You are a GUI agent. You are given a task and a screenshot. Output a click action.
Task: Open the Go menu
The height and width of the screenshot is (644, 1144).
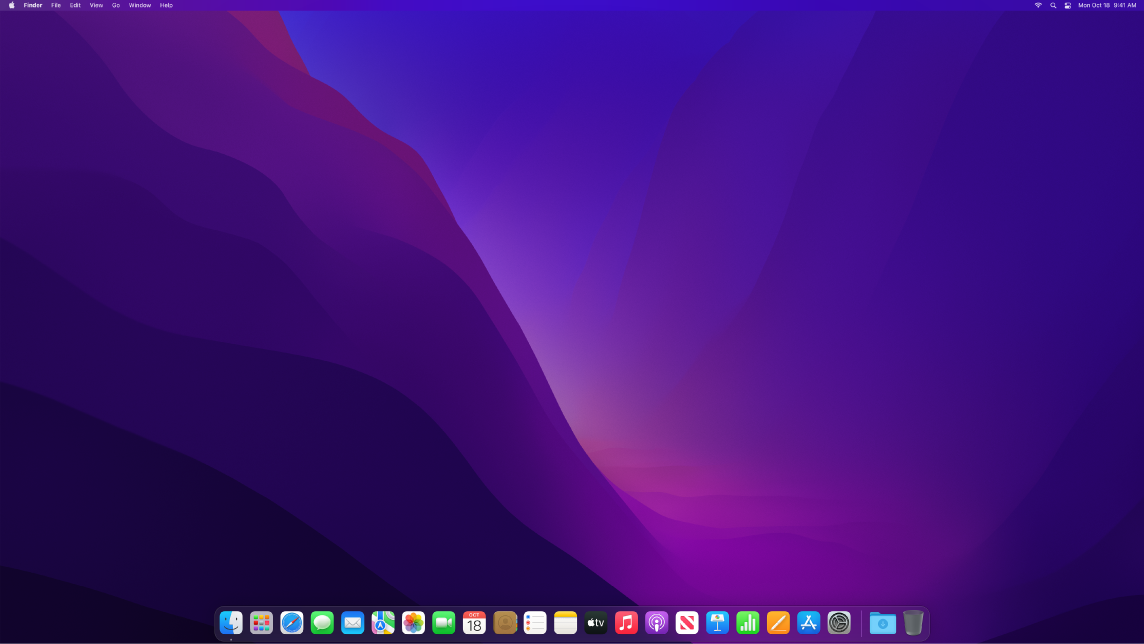pyautogui.click(x=115, y=5)
